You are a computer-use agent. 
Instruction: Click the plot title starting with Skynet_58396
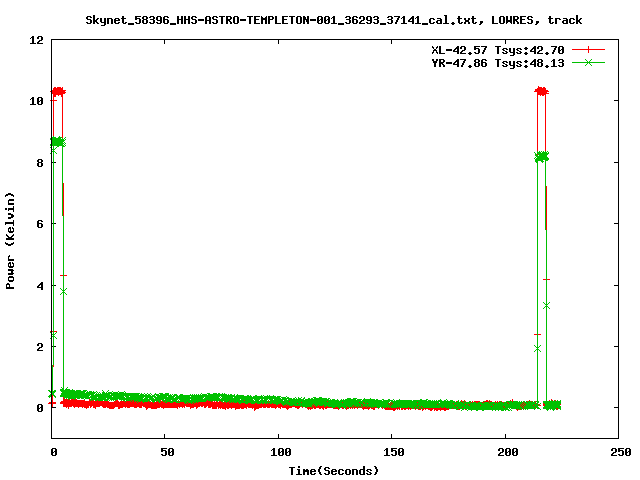click(x=333, y=20)
